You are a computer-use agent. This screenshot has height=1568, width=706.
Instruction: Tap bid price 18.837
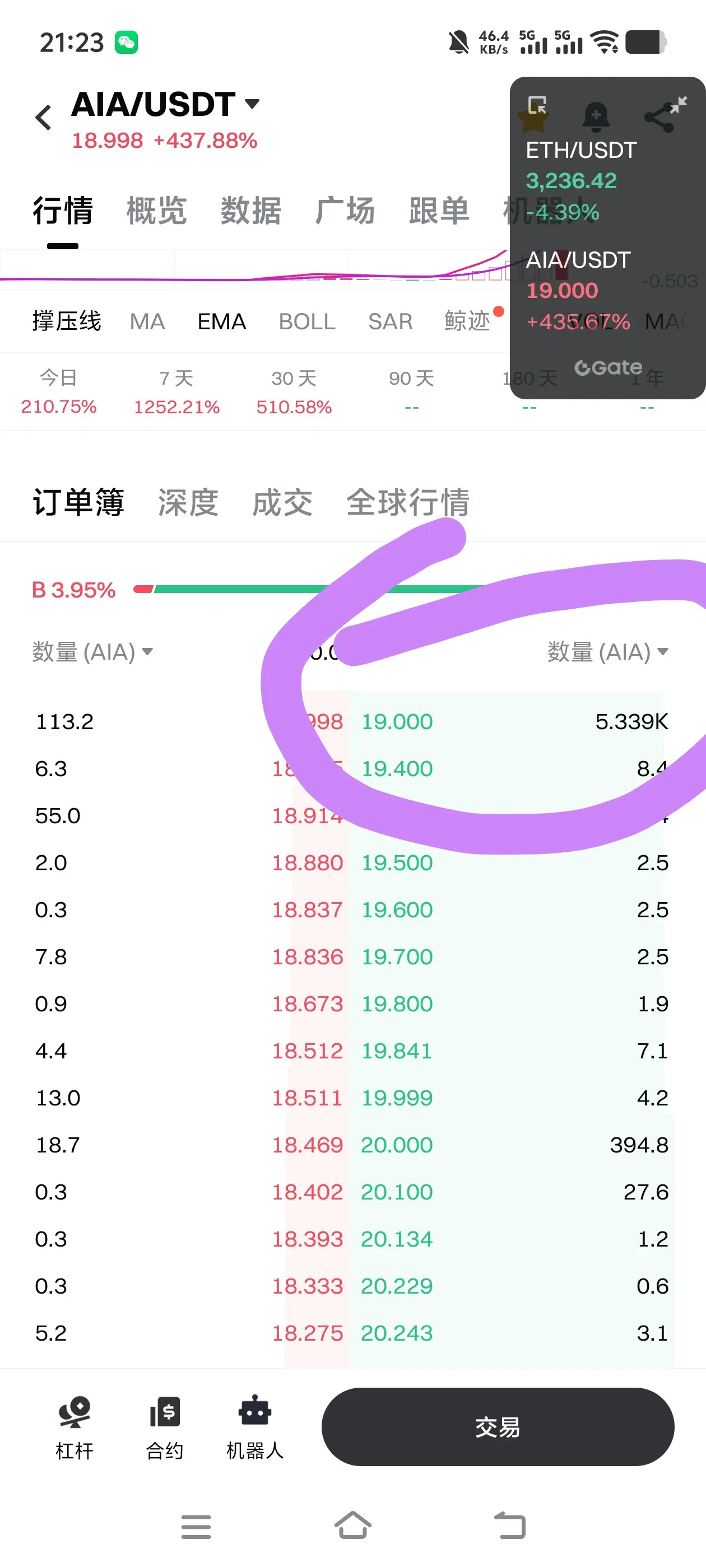[x=308, y=909]
